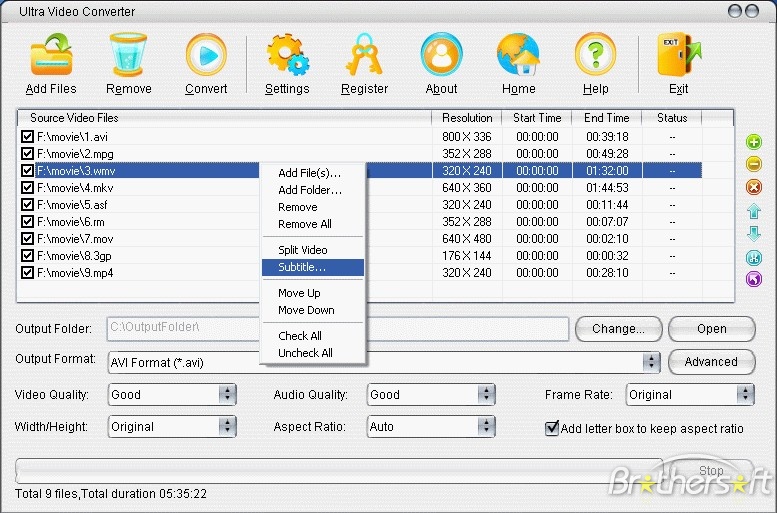Click the Remove trash bin icon

pos(128,55)
